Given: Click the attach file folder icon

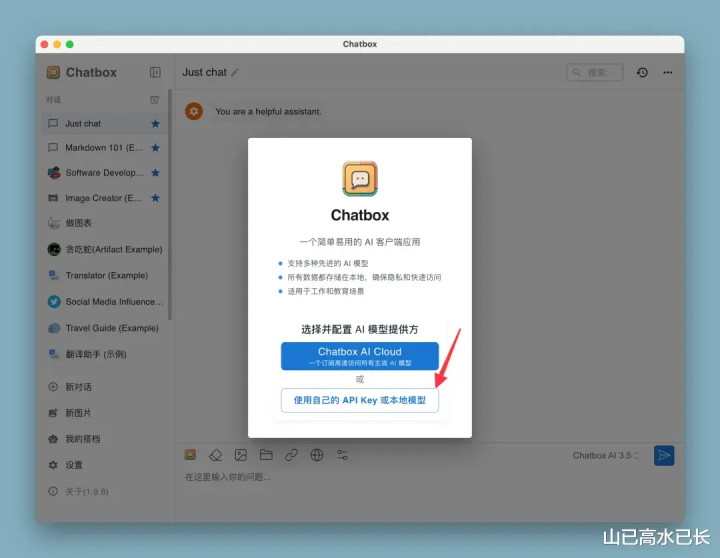Looking at the screenshot, I should pos(266,455).
